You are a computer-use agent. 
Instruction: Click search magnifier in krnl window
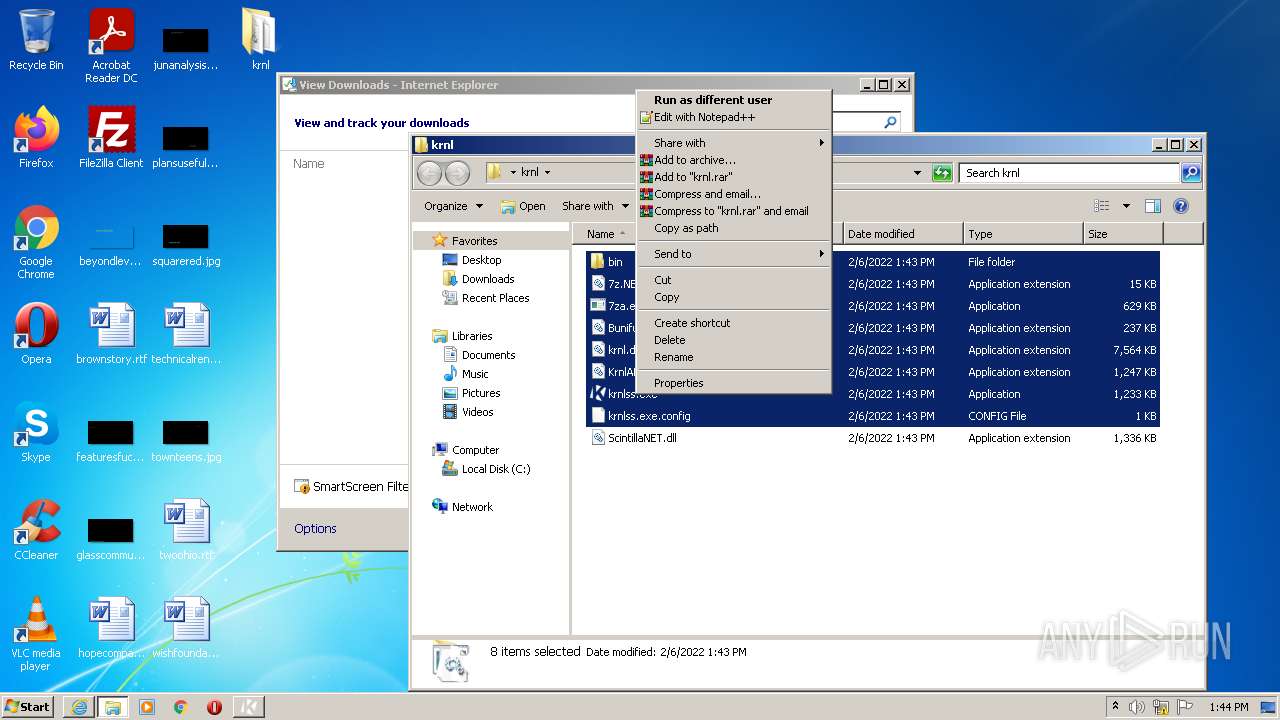[x=1190, y=173]
